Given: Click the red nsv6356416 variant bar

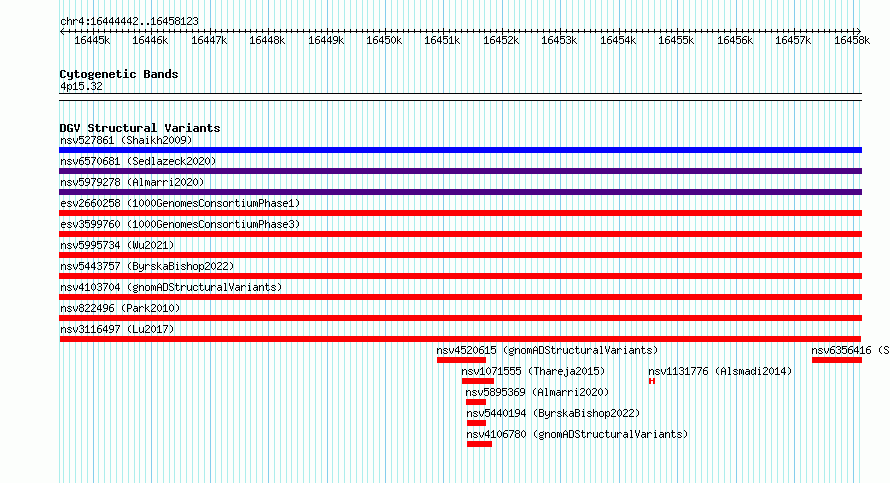Looking at the screenshot, I should [x=837, y=360].
